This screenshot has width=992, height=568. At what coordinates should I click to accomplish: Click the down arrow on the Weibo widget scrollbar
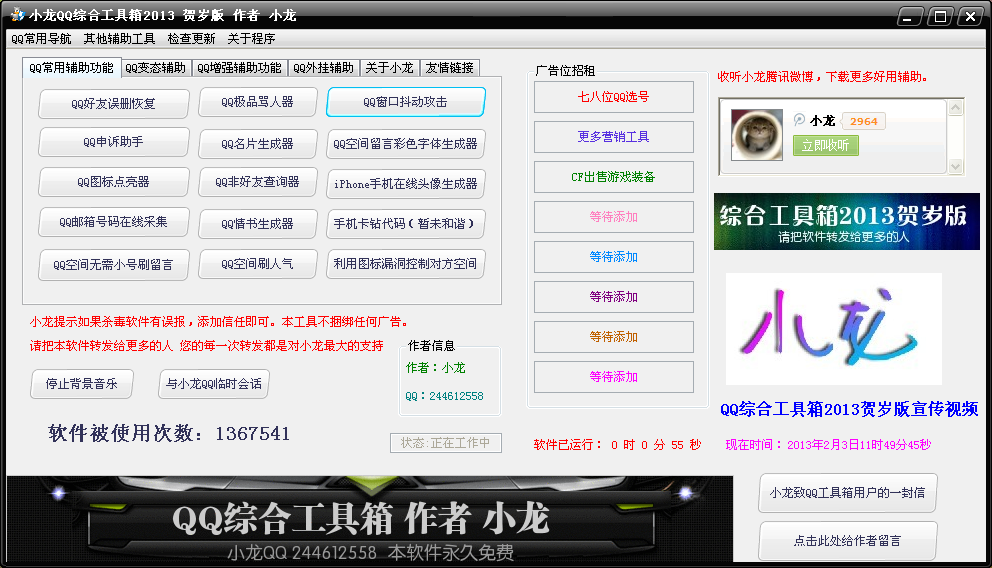coord(955,166)
